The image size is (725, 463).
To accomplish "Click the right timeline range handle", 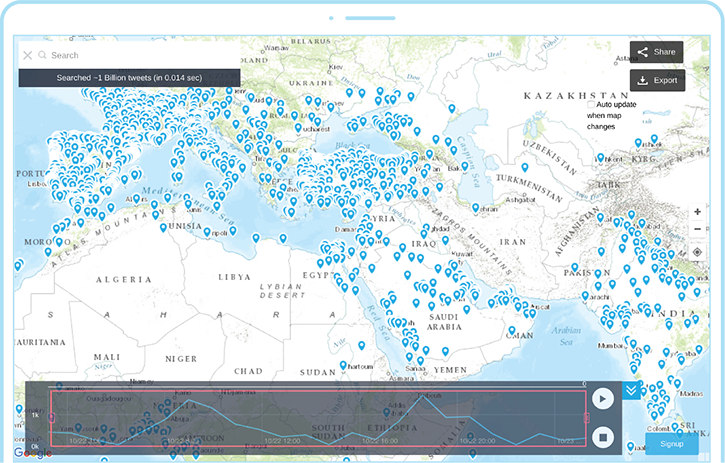I will click(587, 418).
